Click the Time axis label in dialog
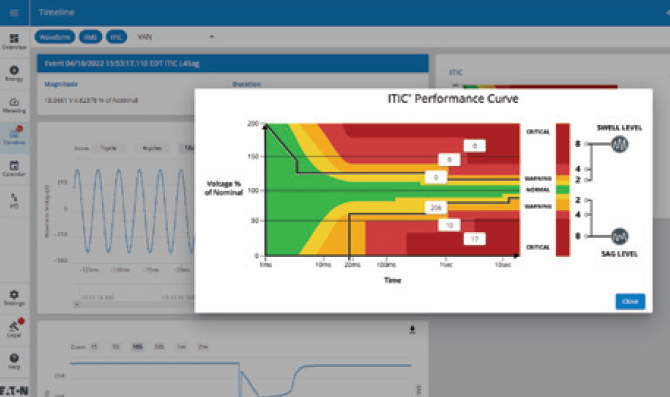This screenshot has width=670, height=397. click(x=392, y=280)
